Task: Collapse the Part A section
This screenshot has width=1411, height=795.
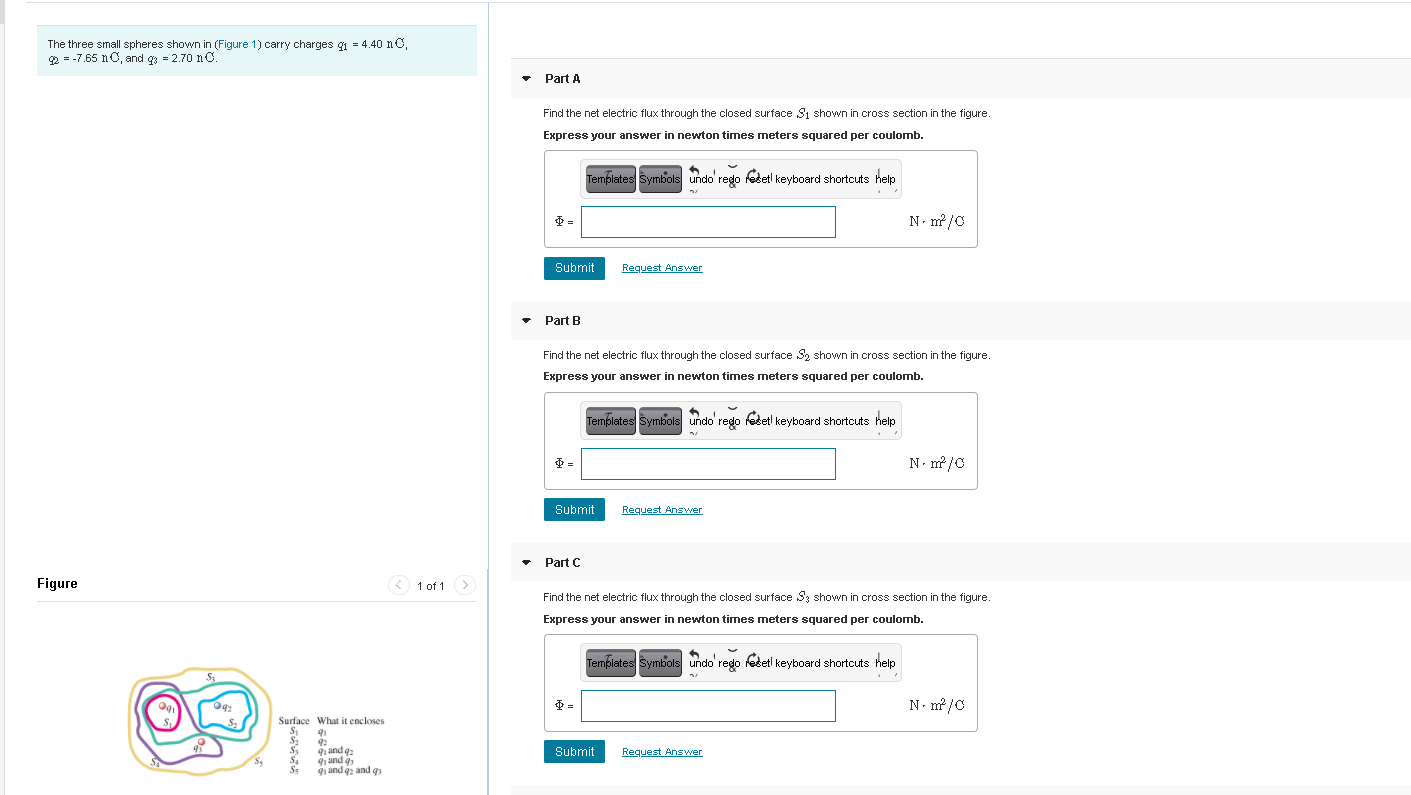Action: pyautogui.click(x=527, y=78)
